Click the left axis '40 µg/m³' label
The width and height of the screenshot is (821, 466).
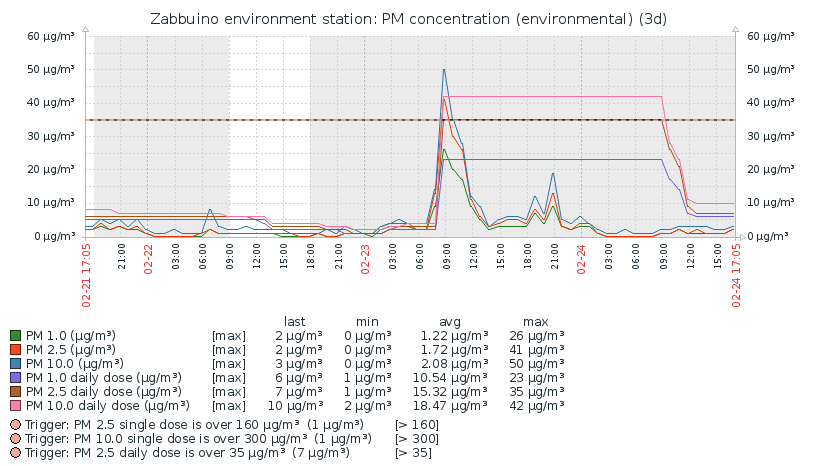51,103
